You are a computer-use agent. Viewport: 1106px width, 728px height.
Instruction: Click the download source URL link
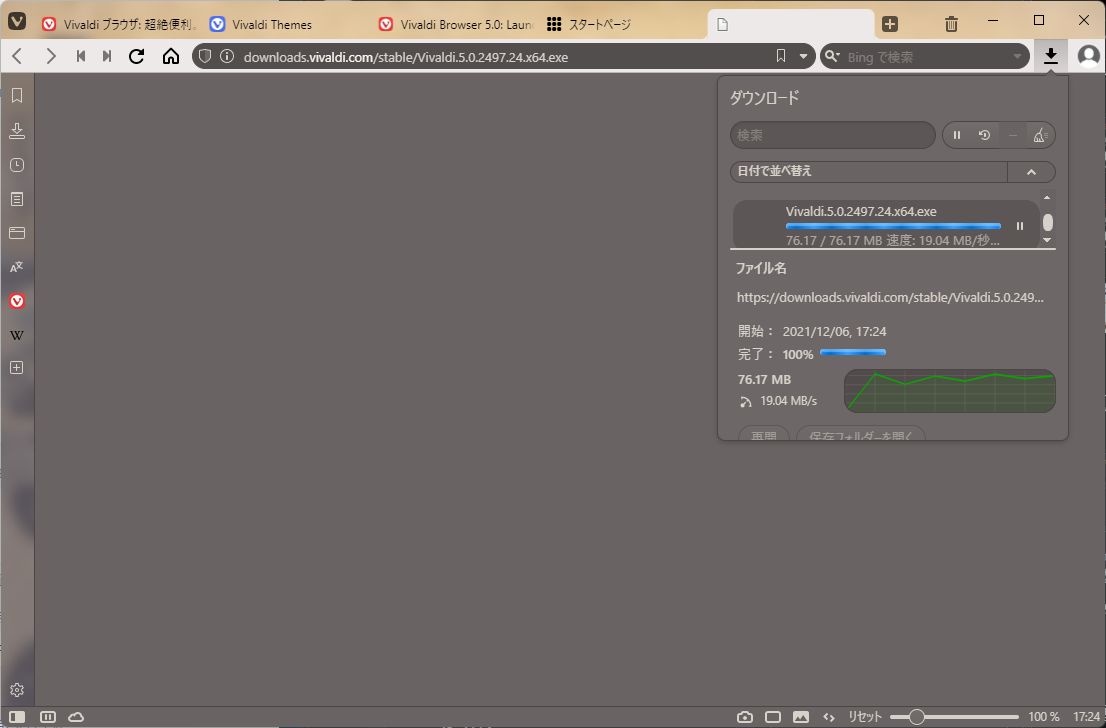click(890, 298)
